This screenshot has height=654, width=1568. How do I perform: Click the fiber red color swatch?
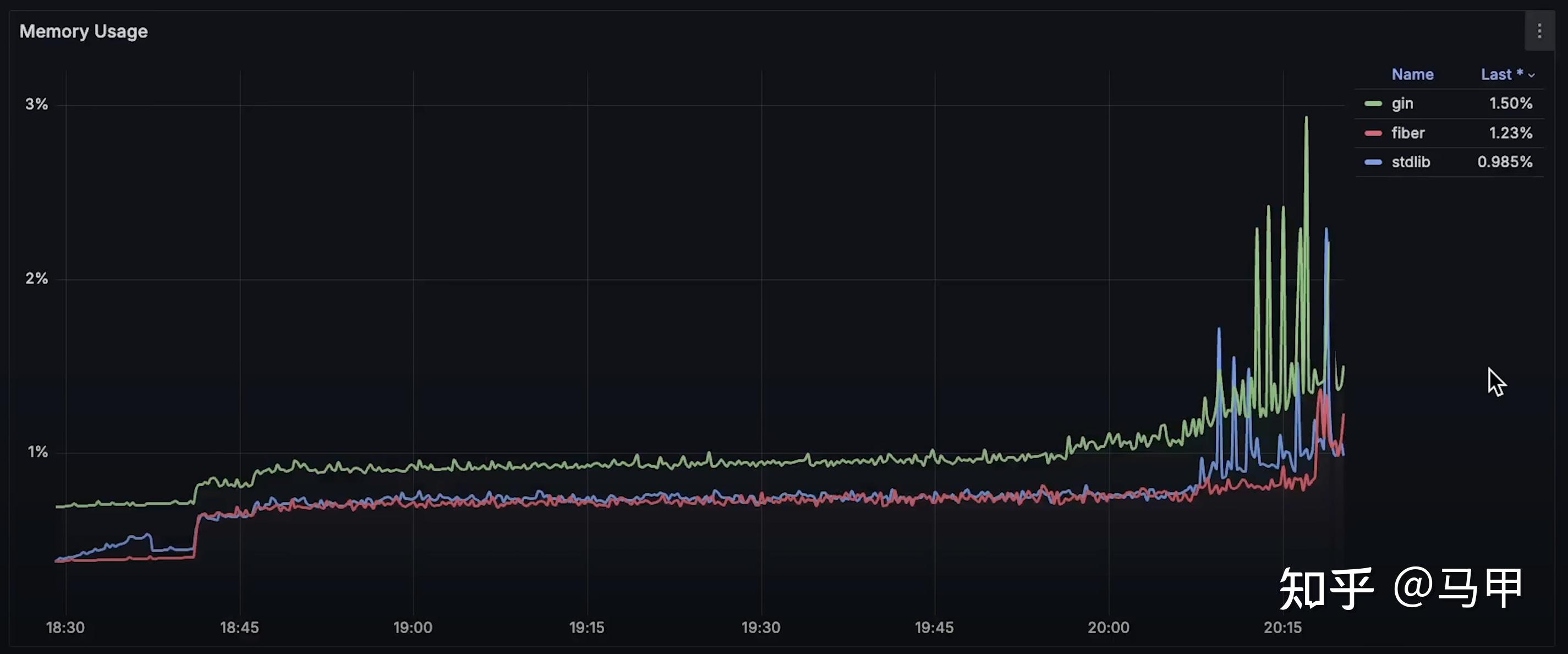click(x=1373, y=133)
